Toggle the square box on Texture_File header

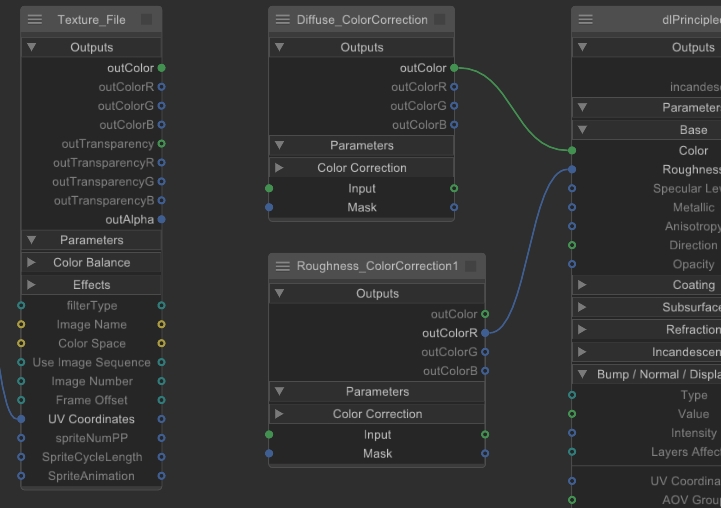coord(147,20)
